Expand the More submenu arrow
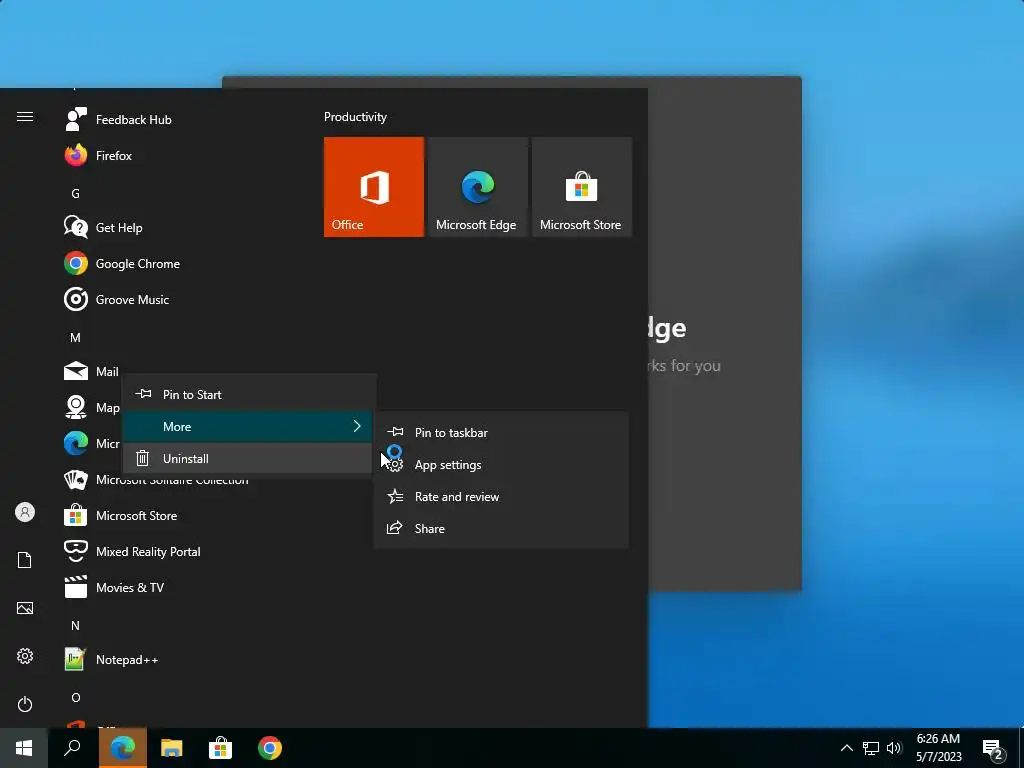The width and height of the screenshot is (1024, 768). pyautogui.click(x=357, y=426)
